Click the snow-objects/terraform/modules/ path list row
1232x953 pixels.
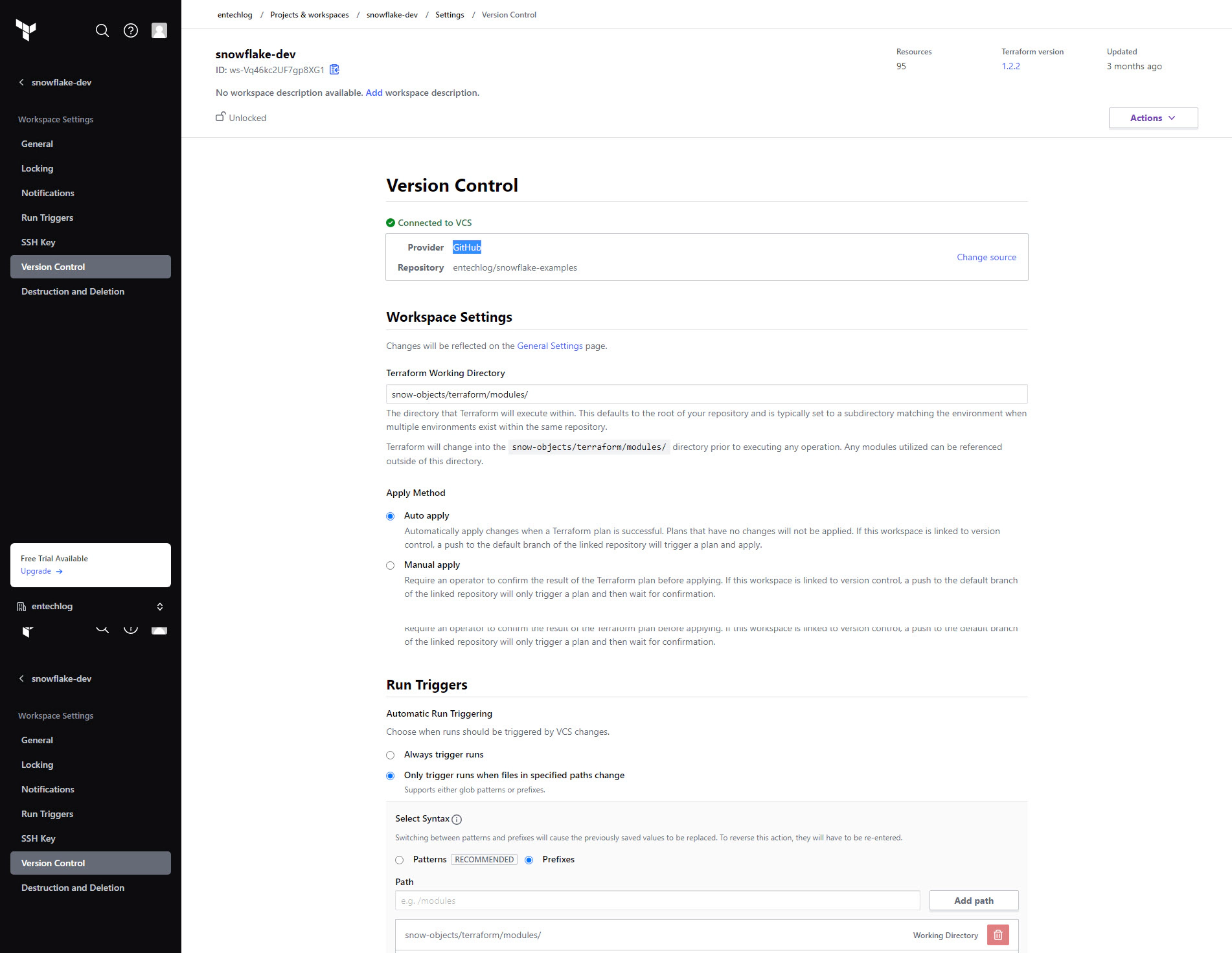coord(707,935)
